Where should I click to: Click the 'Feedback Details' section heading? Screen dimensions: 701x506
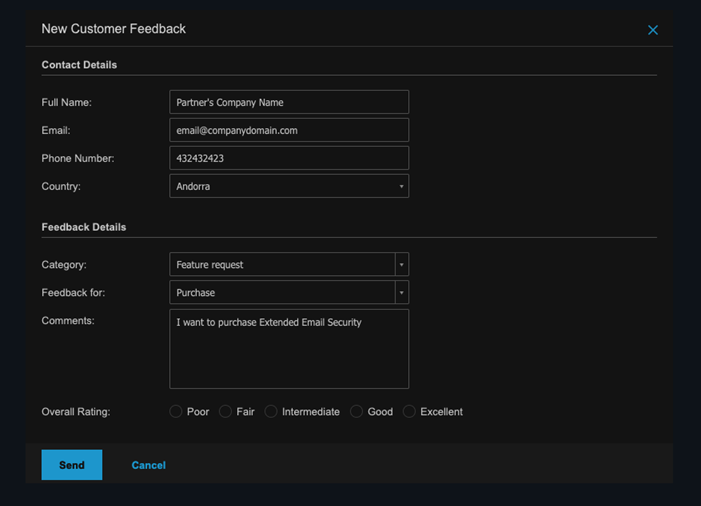(x=84, y=227)
